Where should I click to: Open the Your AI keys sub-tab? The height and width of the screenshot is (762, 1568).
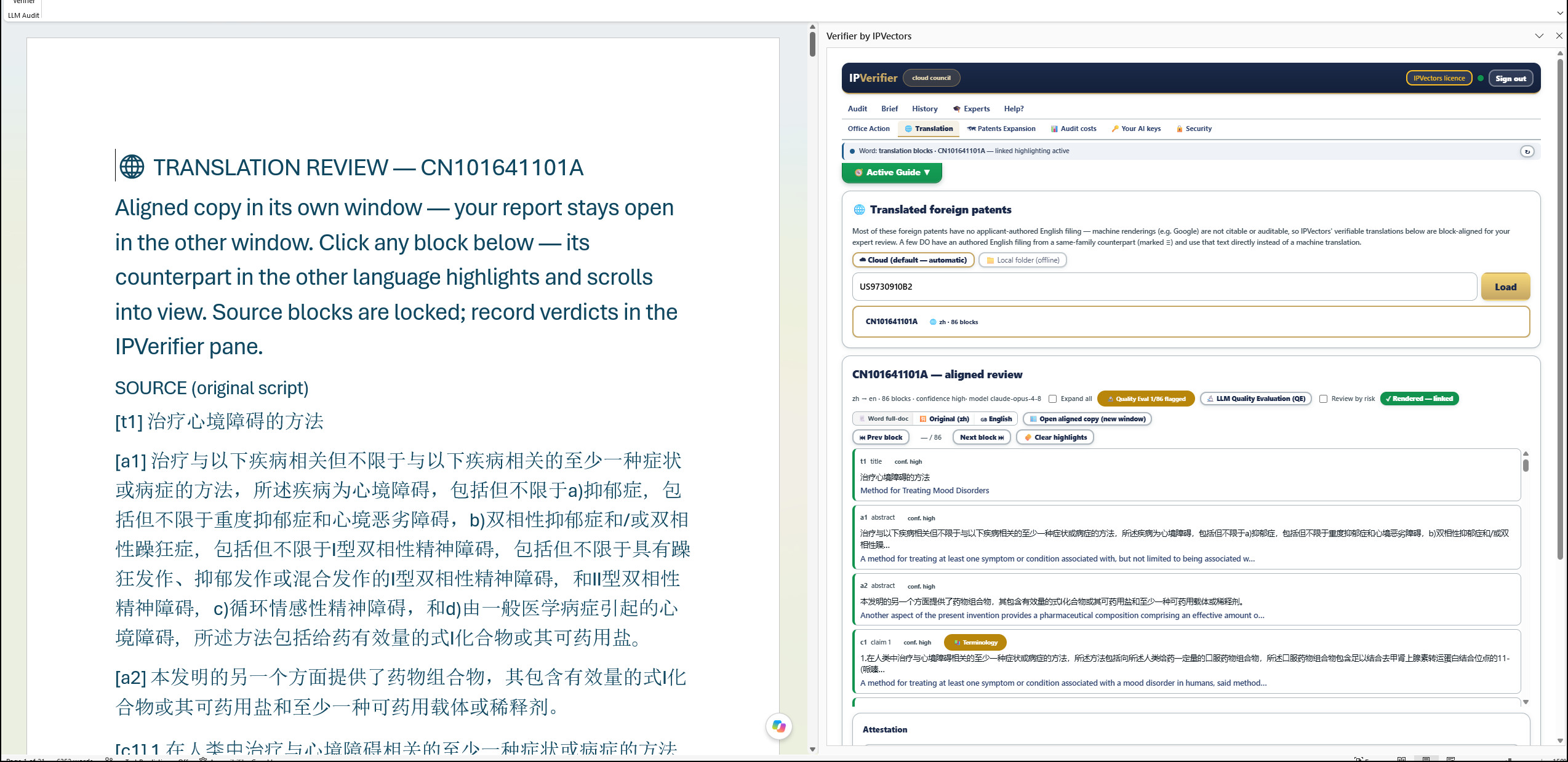(1137, 129)
